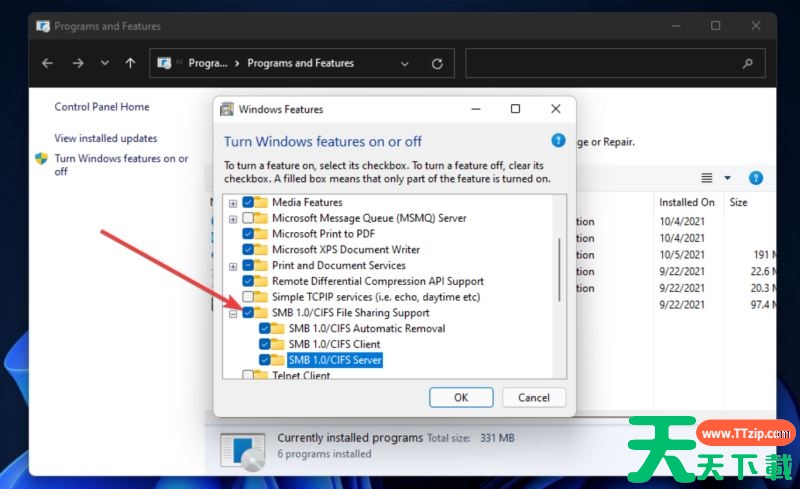The height and width of the screenshot is (489, 800).
Task: Click the folder icon beside SMB 1.0/CIFS Server
Action: [277, 360]
